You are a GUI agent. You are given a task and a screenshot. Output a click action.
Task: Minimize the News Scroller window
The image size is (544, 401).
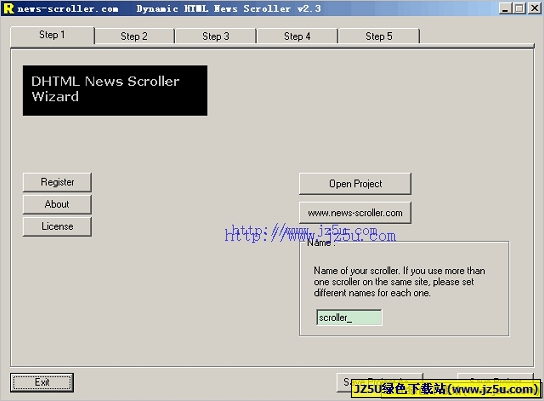click(505, 8)
